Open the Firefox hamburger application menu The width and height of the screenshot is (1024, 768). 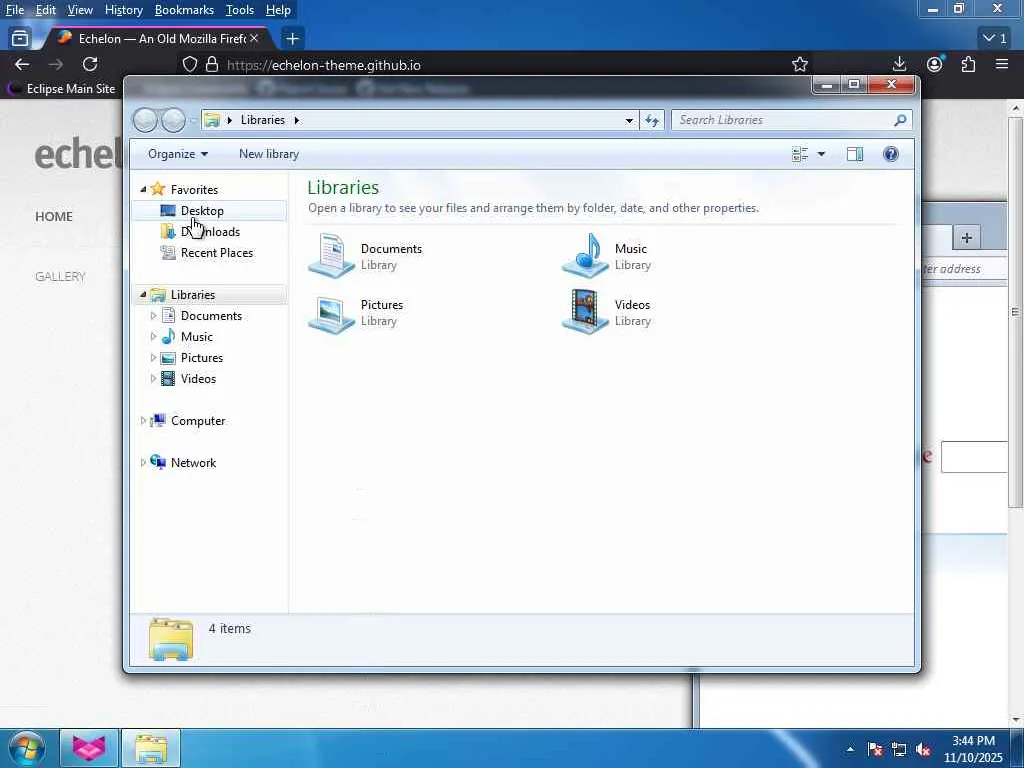(1002, 64)
